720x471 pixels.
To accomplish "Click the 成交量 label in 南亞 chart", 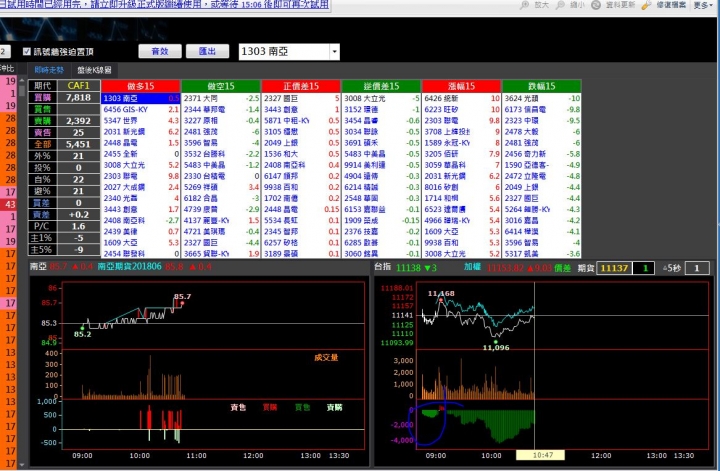I will point(326,357).
